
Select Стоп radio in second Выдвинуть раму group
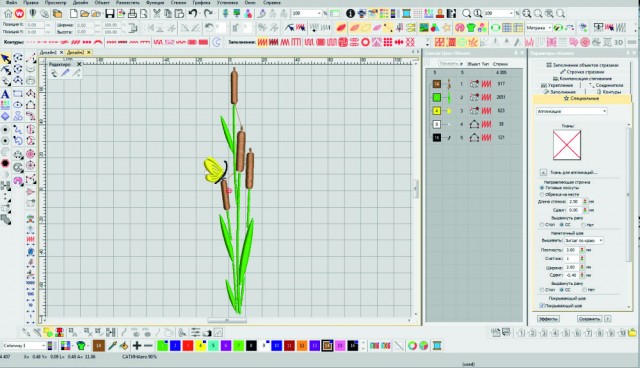pos(542,290)
